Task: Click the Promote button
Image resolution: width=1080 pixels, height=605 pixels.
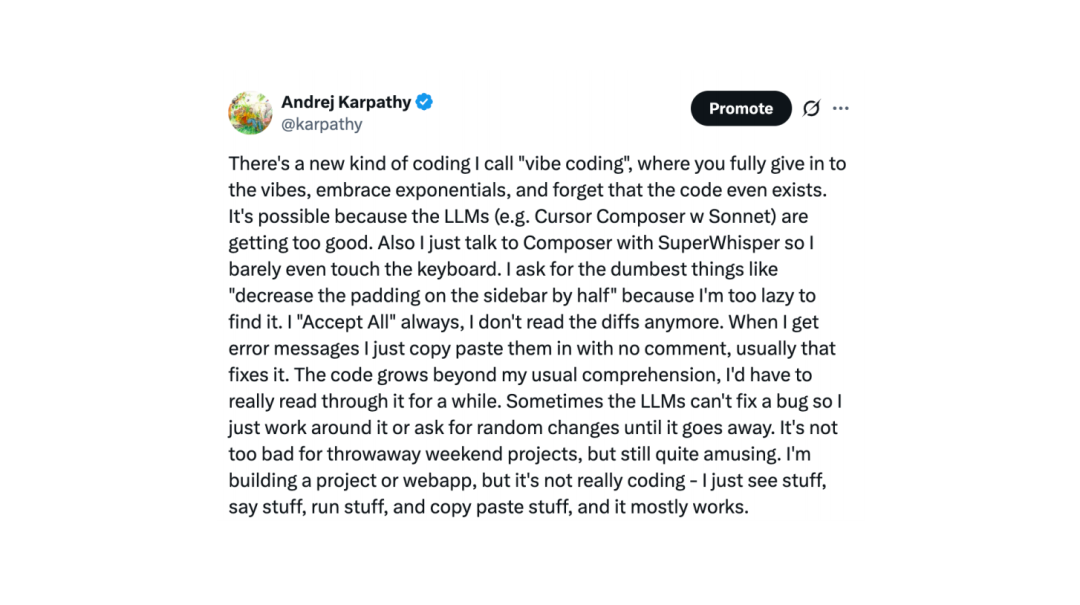Action: (741, 108)
